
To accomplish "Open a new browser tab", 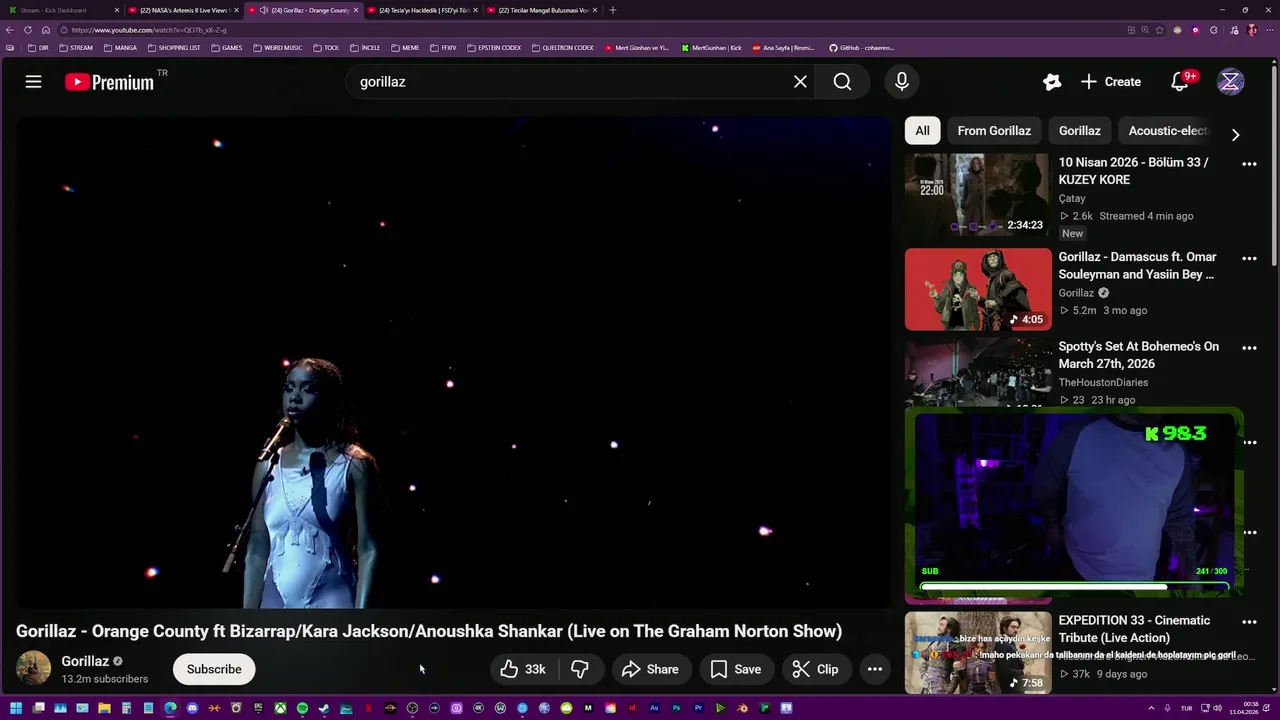I will coord(612,10).
